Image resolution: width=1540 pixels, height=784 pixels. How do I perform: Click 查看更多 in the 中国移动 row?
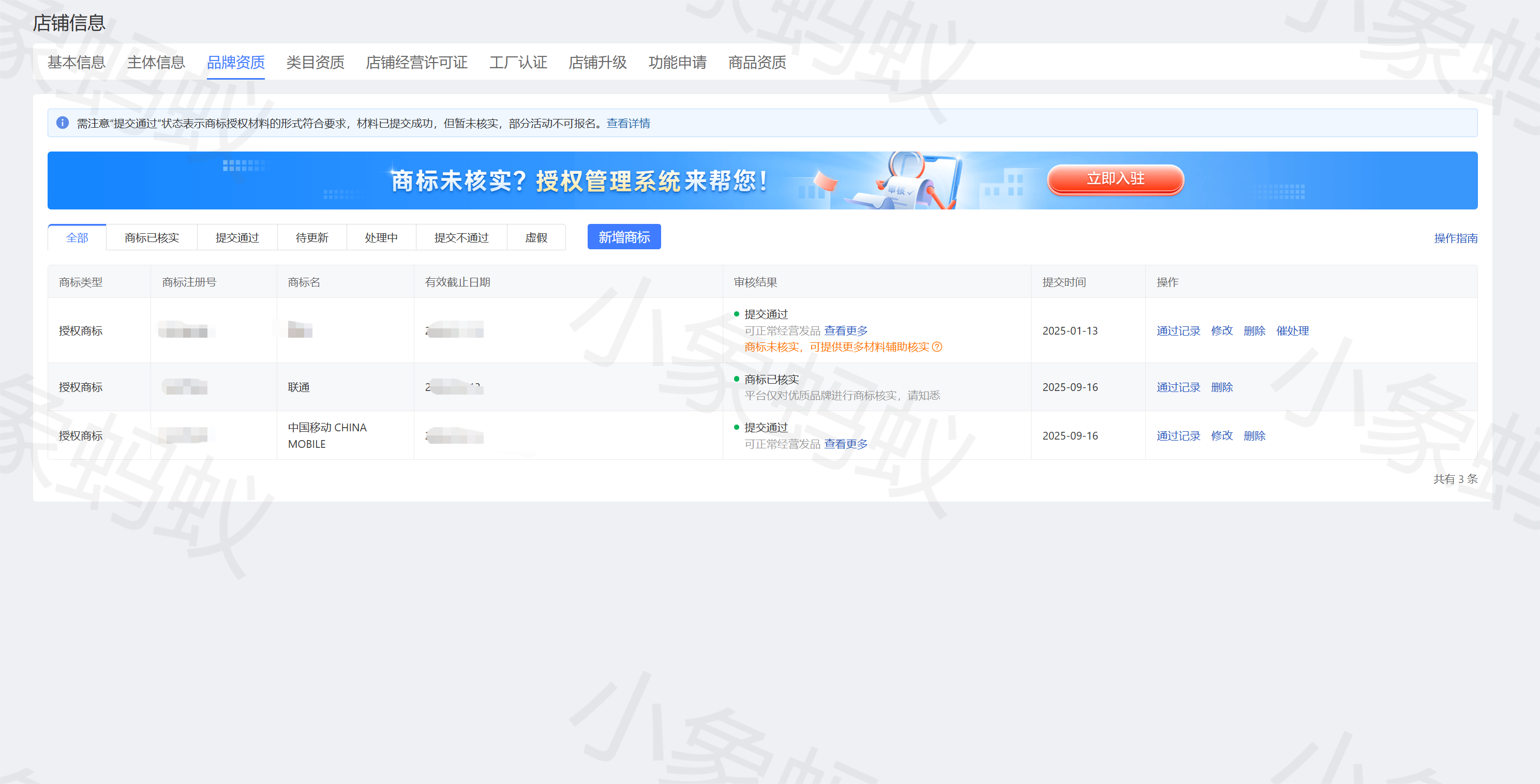pyautogui.click(x=846, y=444)
